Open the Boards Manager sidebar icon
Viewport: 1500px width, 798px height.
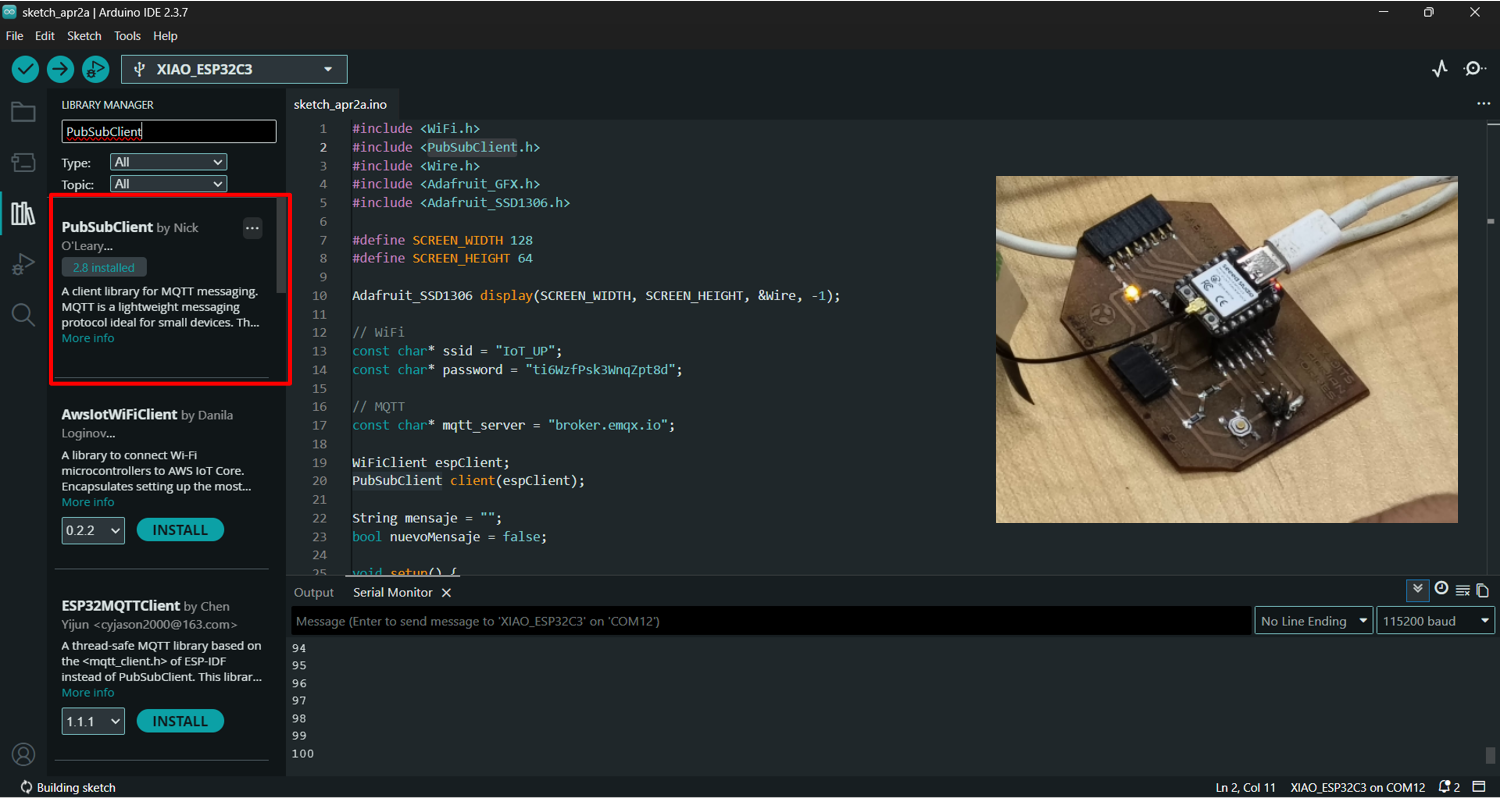click(23, 162)
